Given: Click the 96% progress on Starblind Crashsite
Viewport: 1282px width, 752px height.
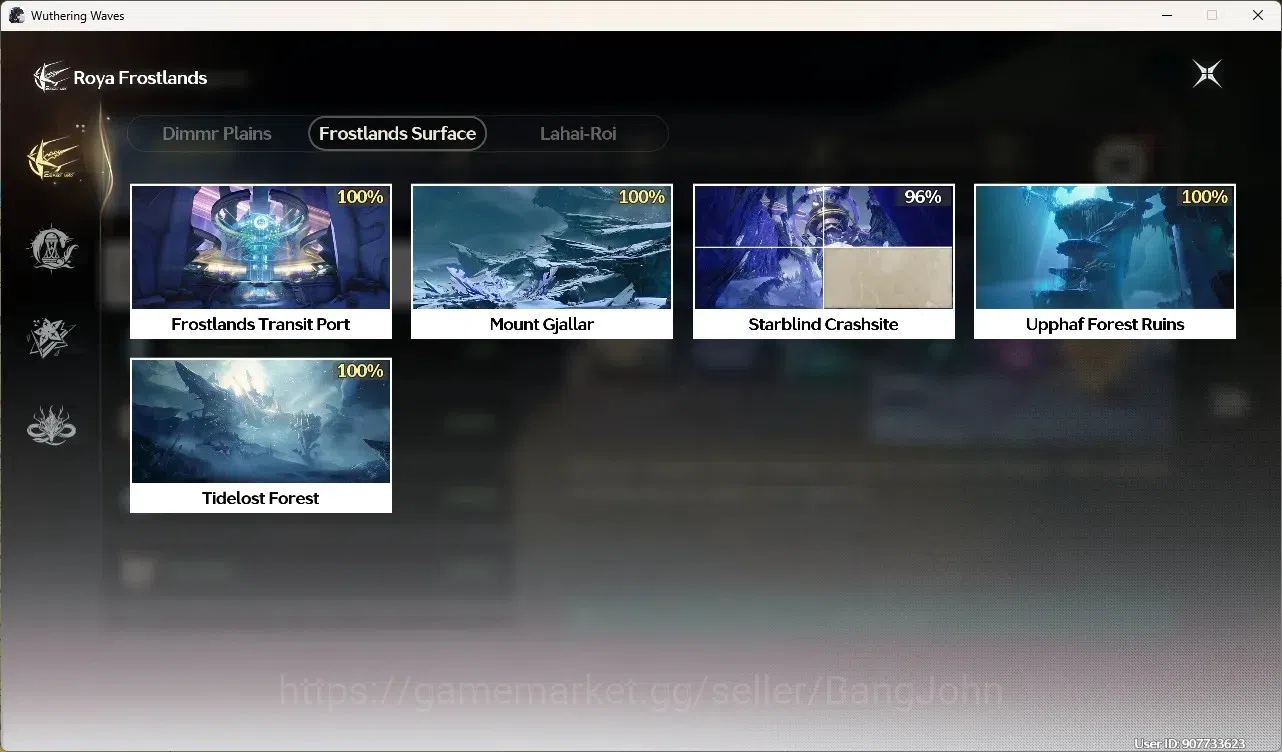Looking at the screenshot, I should (923, 197).
